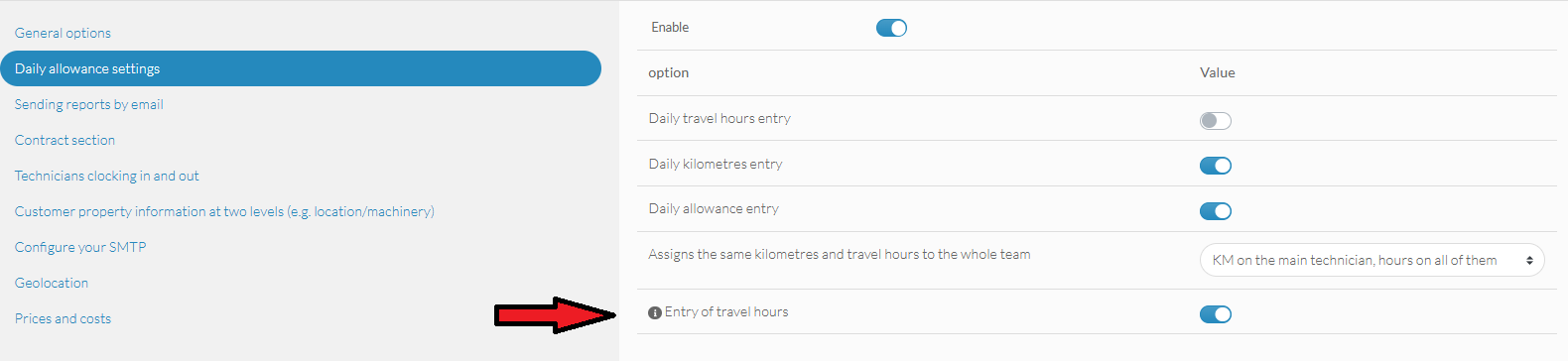Click the dropdown arrows on team assignment selector
The image size is (1568, 361).
click(1529, 260)
